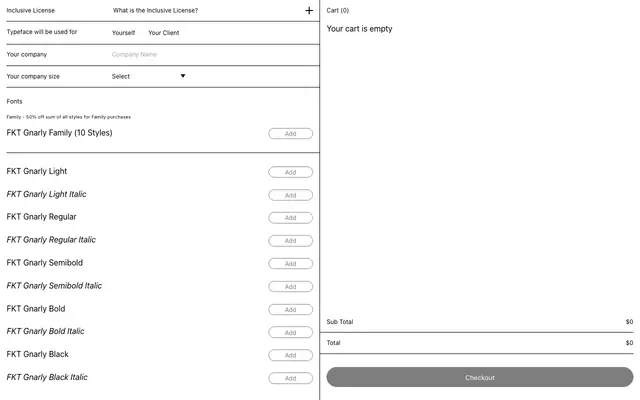Expand the Inclusive License plus icon
Image resolution: width=640 pixels, height=400 pixels.
coord(309,11)
